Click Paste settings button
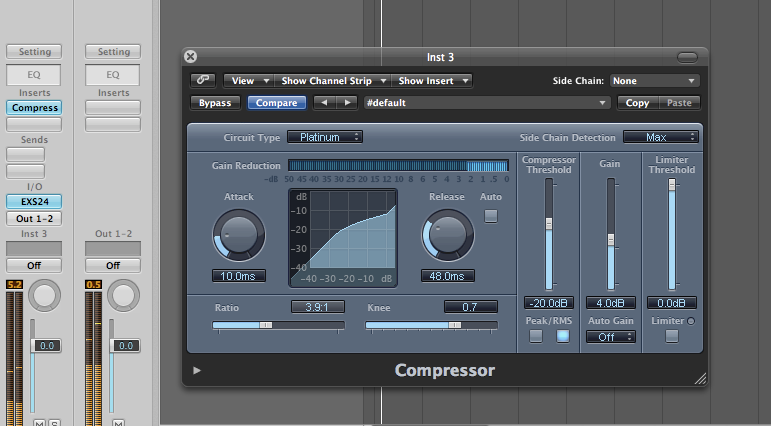Screen dimensions: 771x426 (x=679, y=103)
